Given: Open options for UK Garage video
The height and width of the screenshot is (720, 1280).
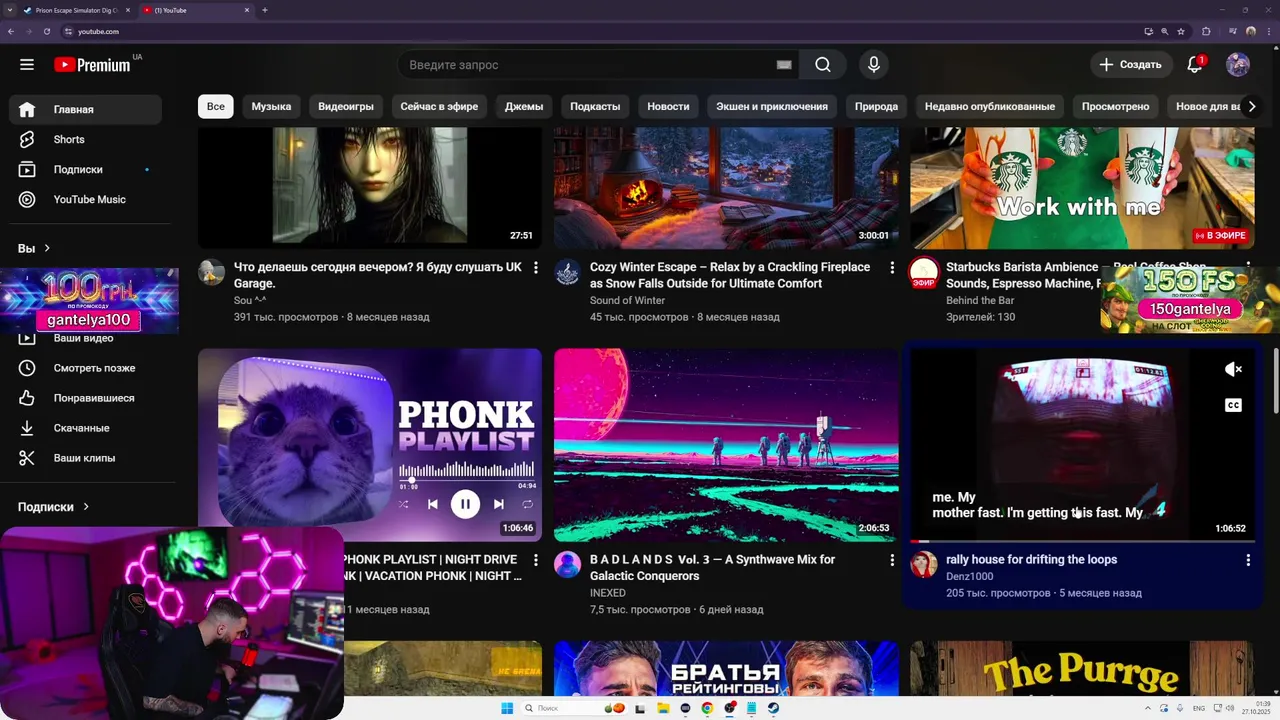Looking at the screenshot, I should (536, 268).
